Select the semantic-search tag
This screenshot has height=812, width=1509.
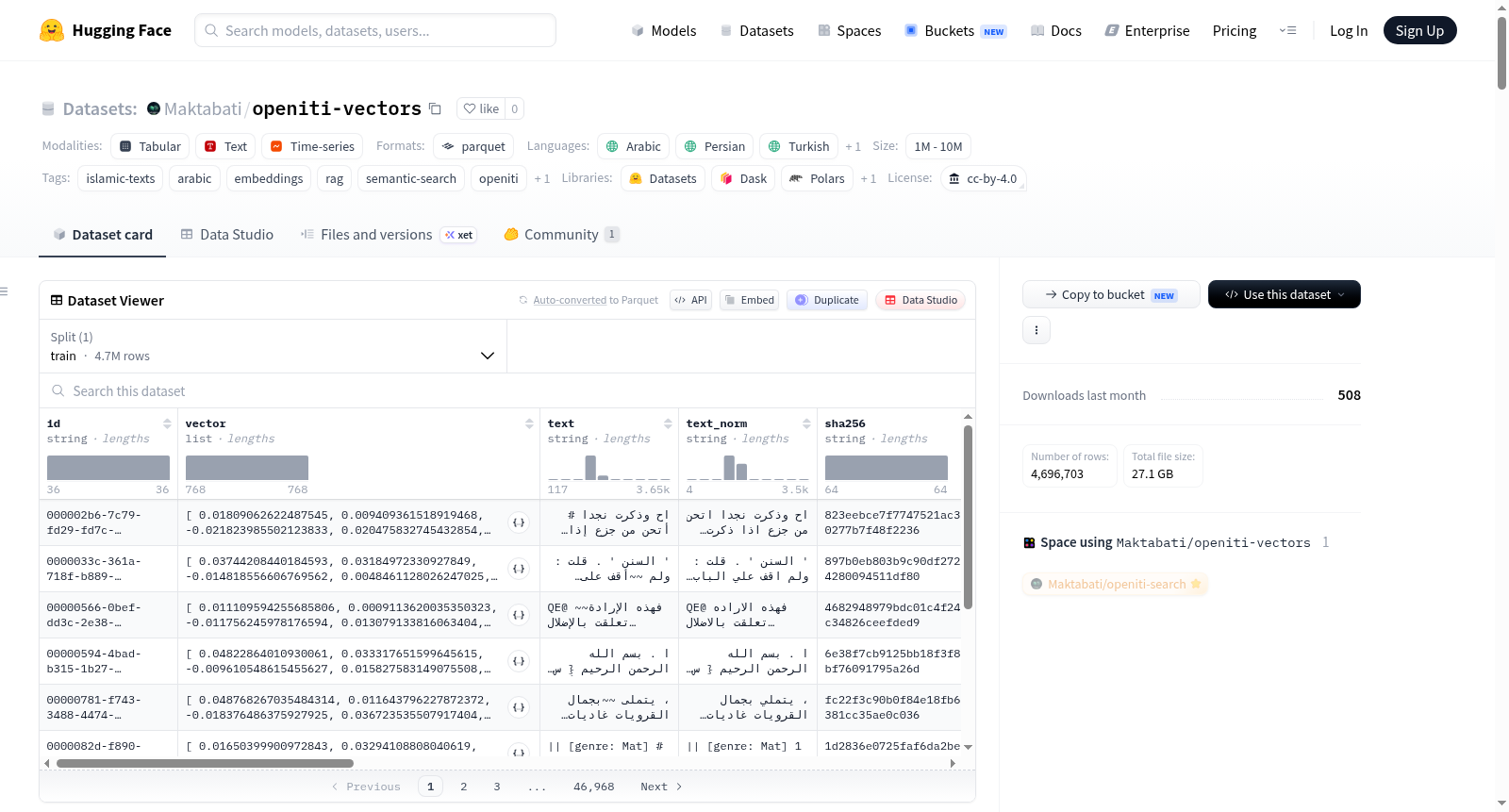(x=411, y=179)
